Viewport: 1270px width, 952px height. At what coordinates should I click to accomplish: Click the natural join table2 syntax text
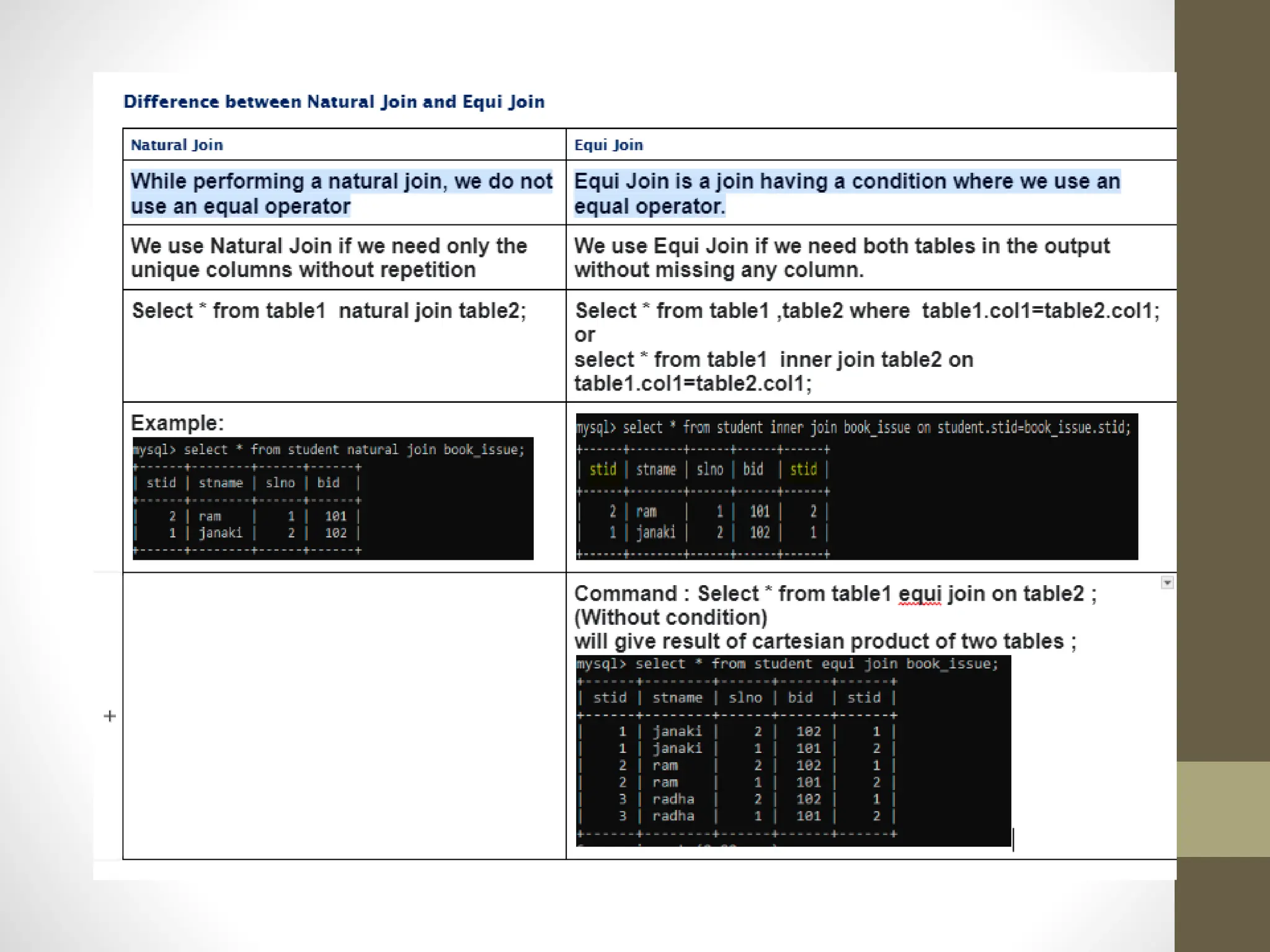coord(329,311)
